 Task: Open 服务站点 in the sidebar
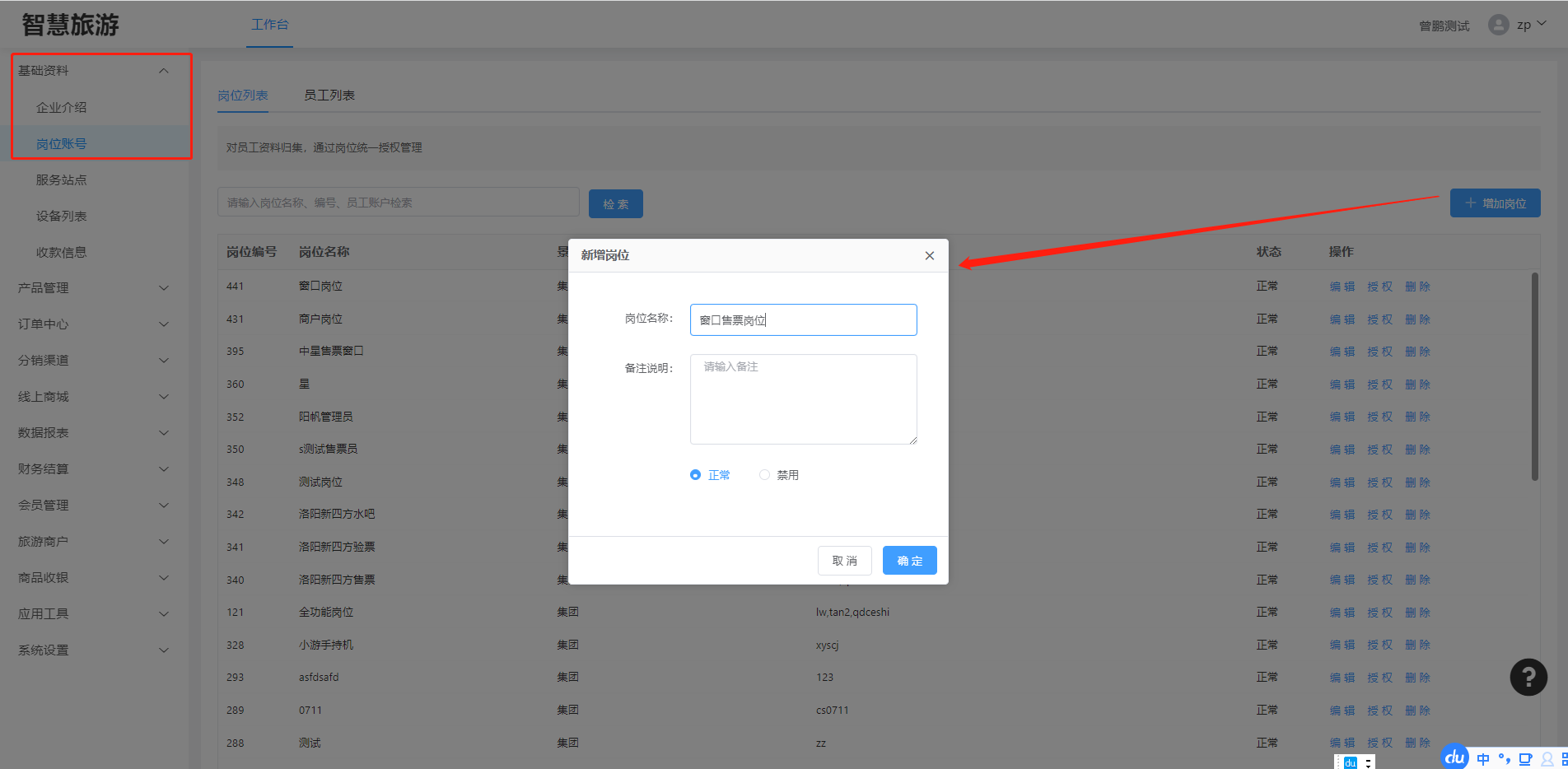click(61, 180)
